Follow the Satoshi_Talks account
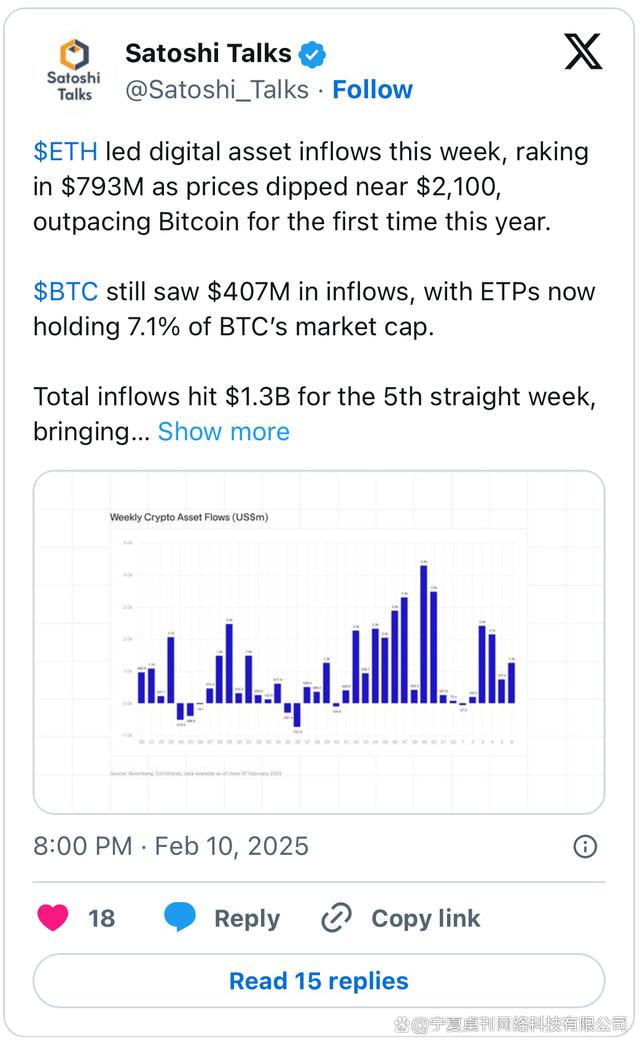Viewport: 640px width, 1047px height. [x=372, y=90]
